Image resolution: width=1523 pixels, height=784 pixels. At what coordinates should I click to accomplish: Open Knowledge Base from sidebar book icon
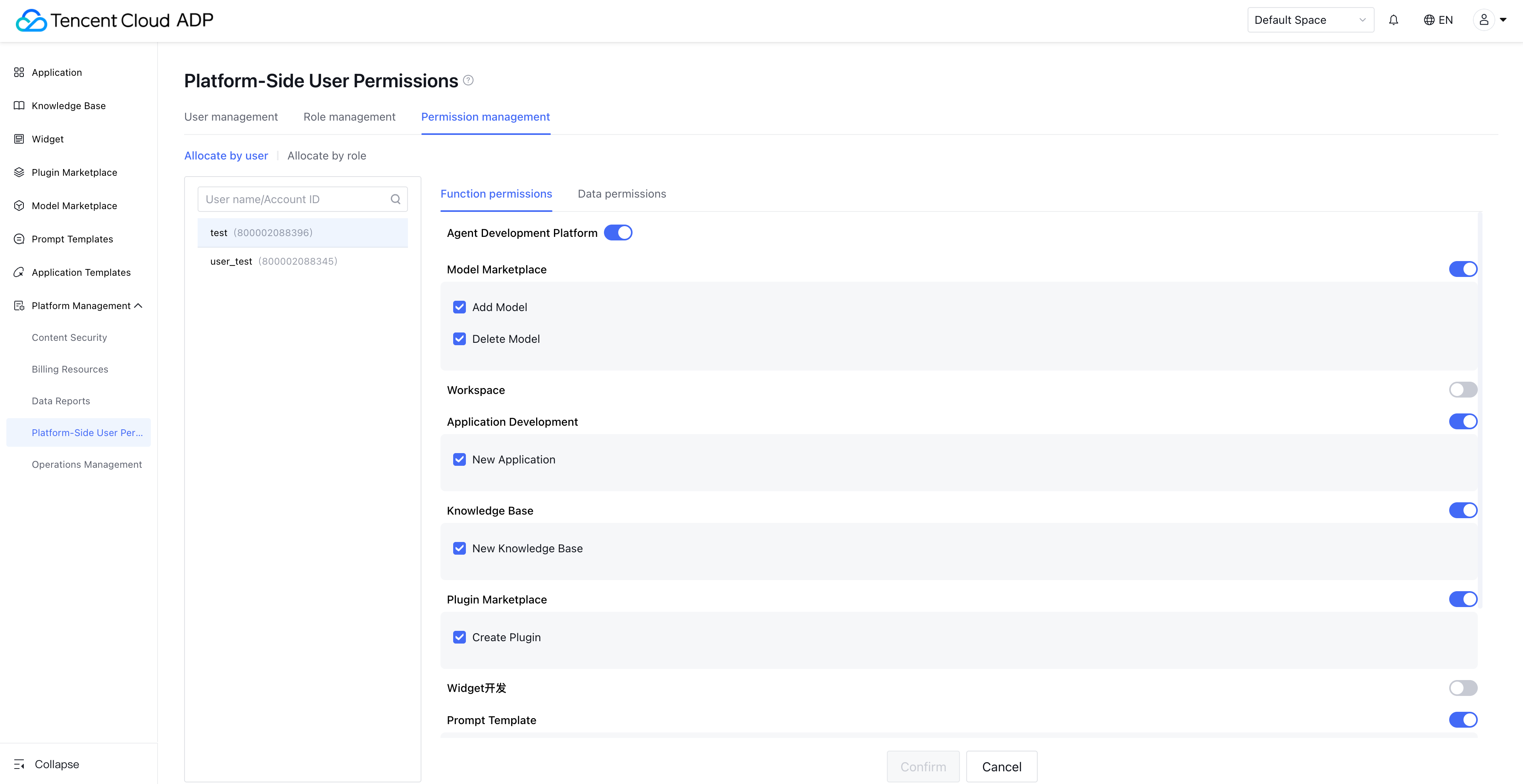tap(19, 106)
